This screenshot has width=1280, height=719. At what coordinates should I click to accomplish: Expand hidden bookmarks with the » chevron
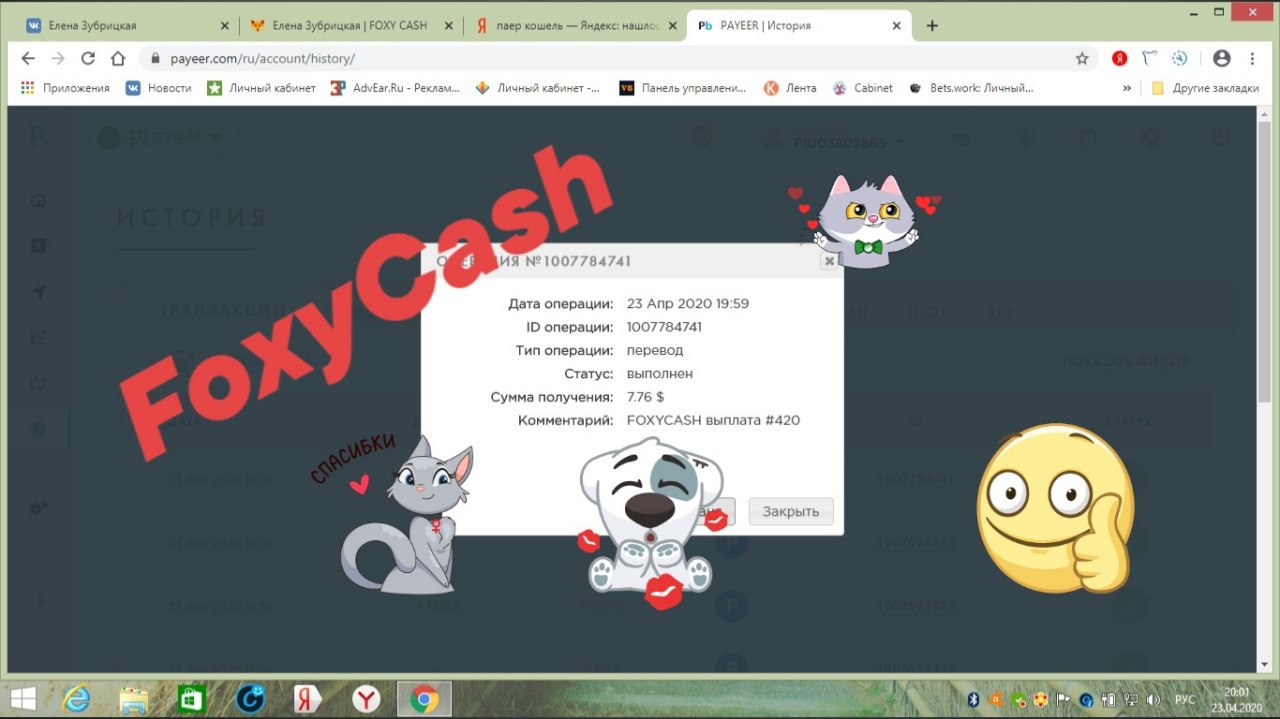click(1127, 88)
